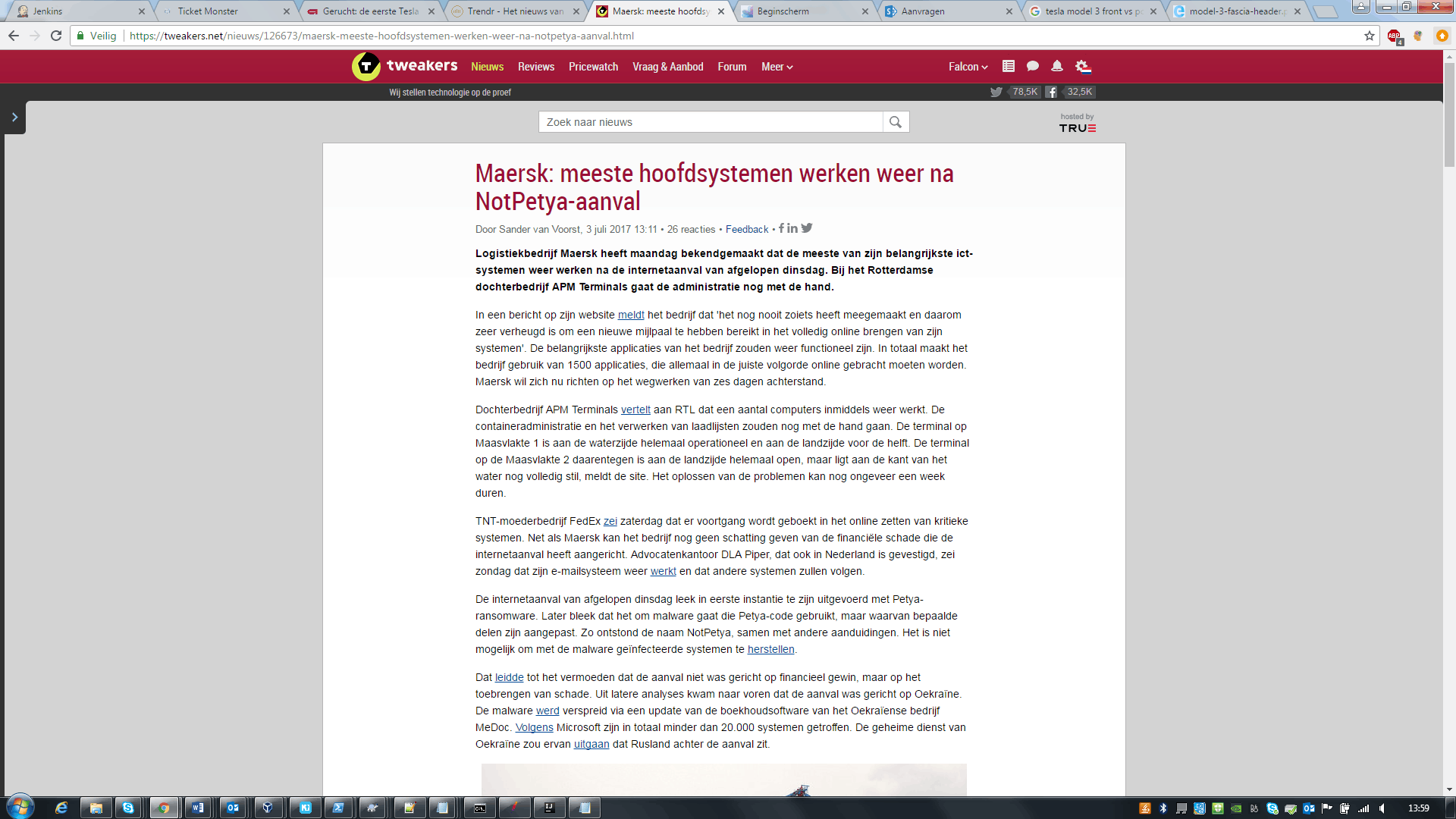Viewport: 1456px width, 819px height.
Task: Click the Facebook icon in dark bar
Action: pos(1051,93)
